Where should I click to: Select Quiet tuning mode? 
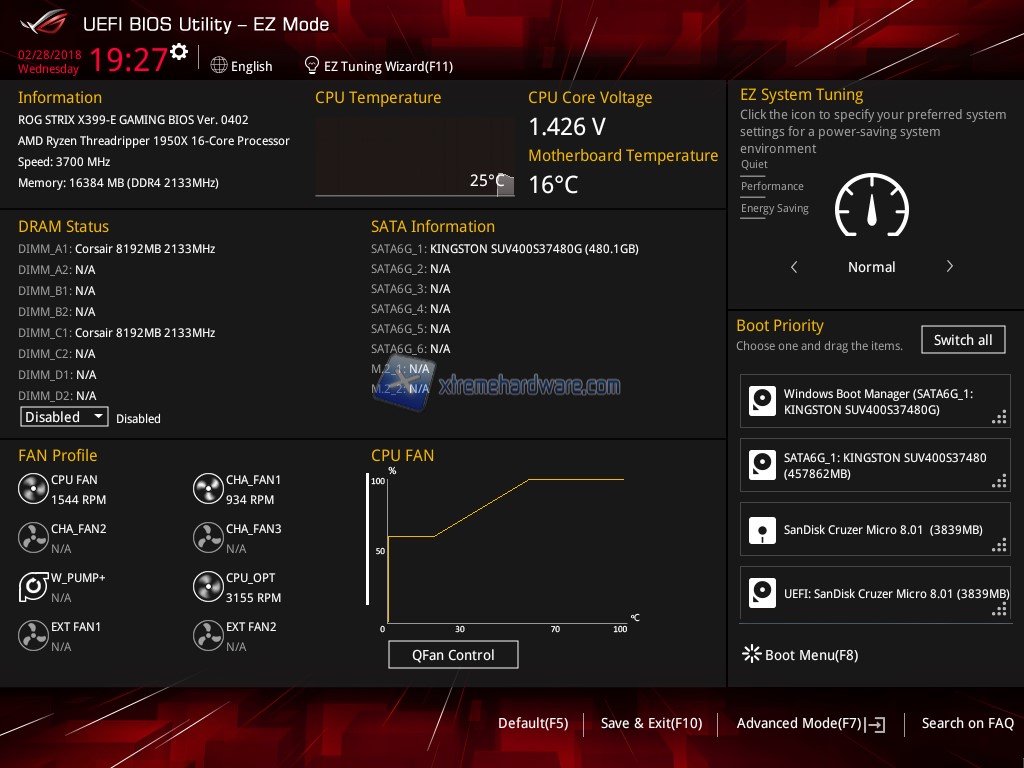point(754,165)
